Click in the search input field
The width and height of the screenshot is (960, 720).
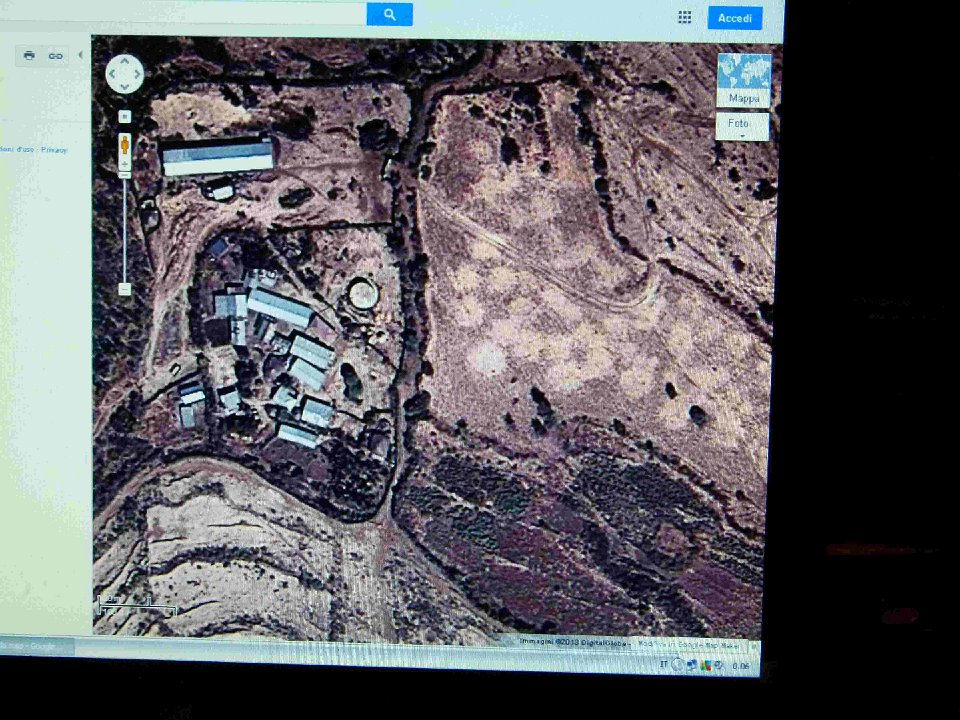[184, 12]
